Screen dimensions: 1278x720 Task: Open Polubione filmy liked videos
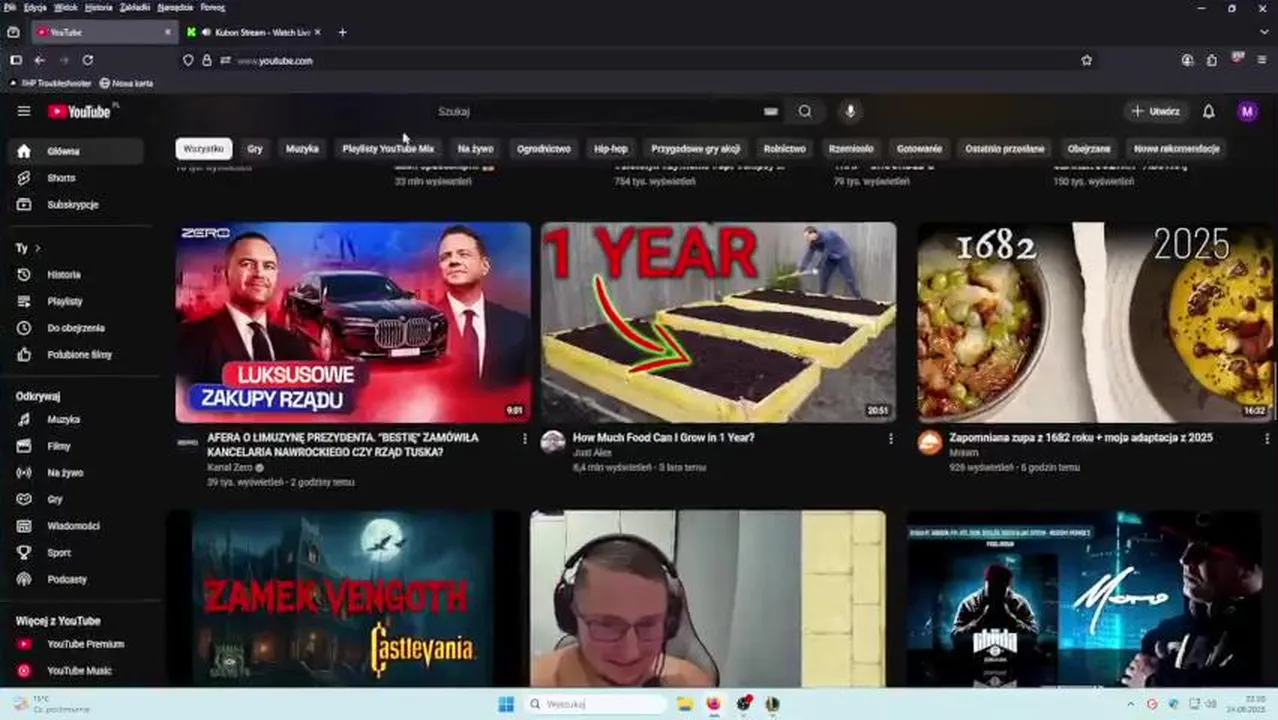point(76,354)
